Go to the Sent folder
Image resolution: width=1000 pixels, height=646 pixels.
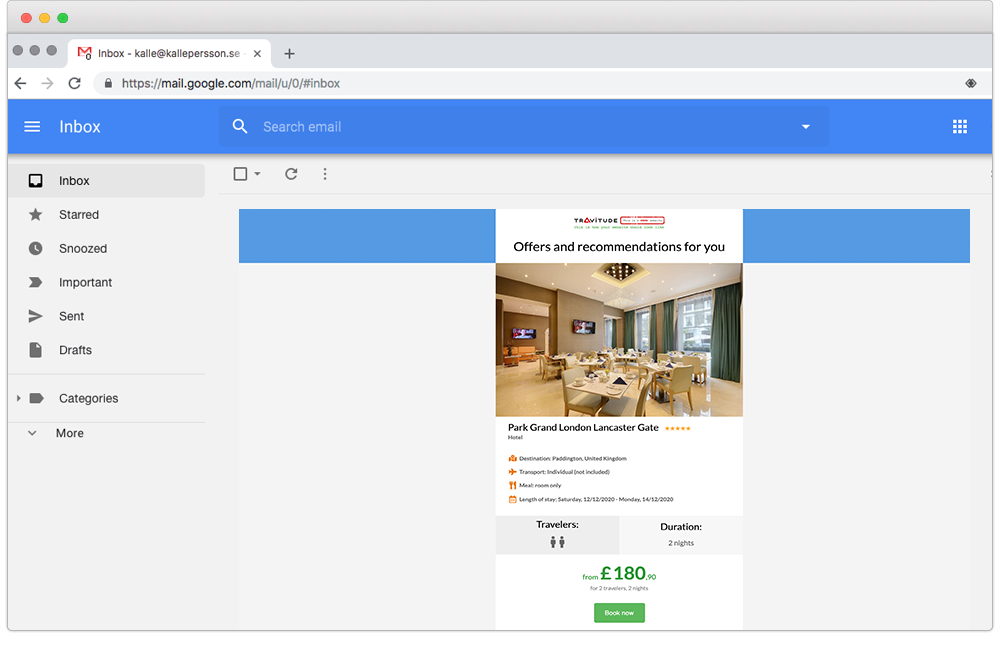71,316
